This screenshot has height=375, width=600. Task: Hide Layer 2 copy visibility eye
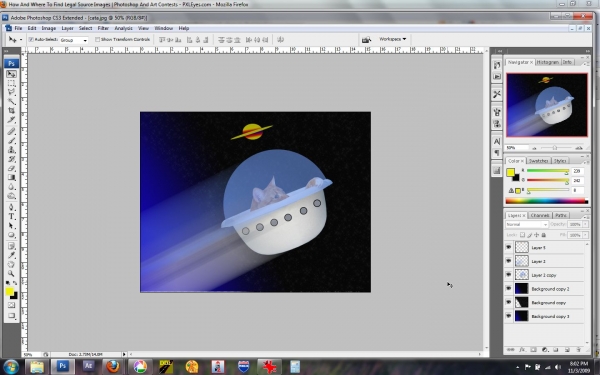tap(509, 275)
